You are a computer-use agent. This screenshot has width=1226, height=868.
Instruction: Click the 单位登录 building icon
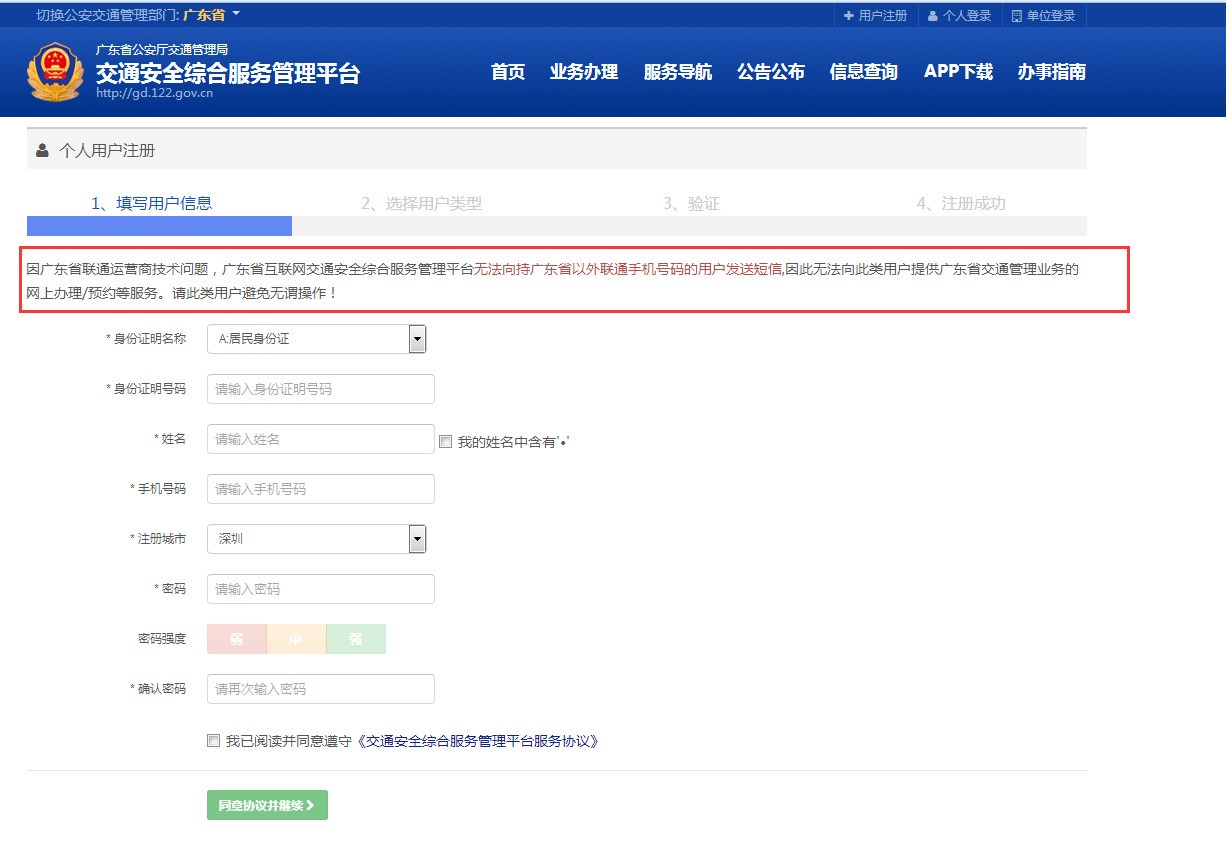click(x=1017, y=16)
